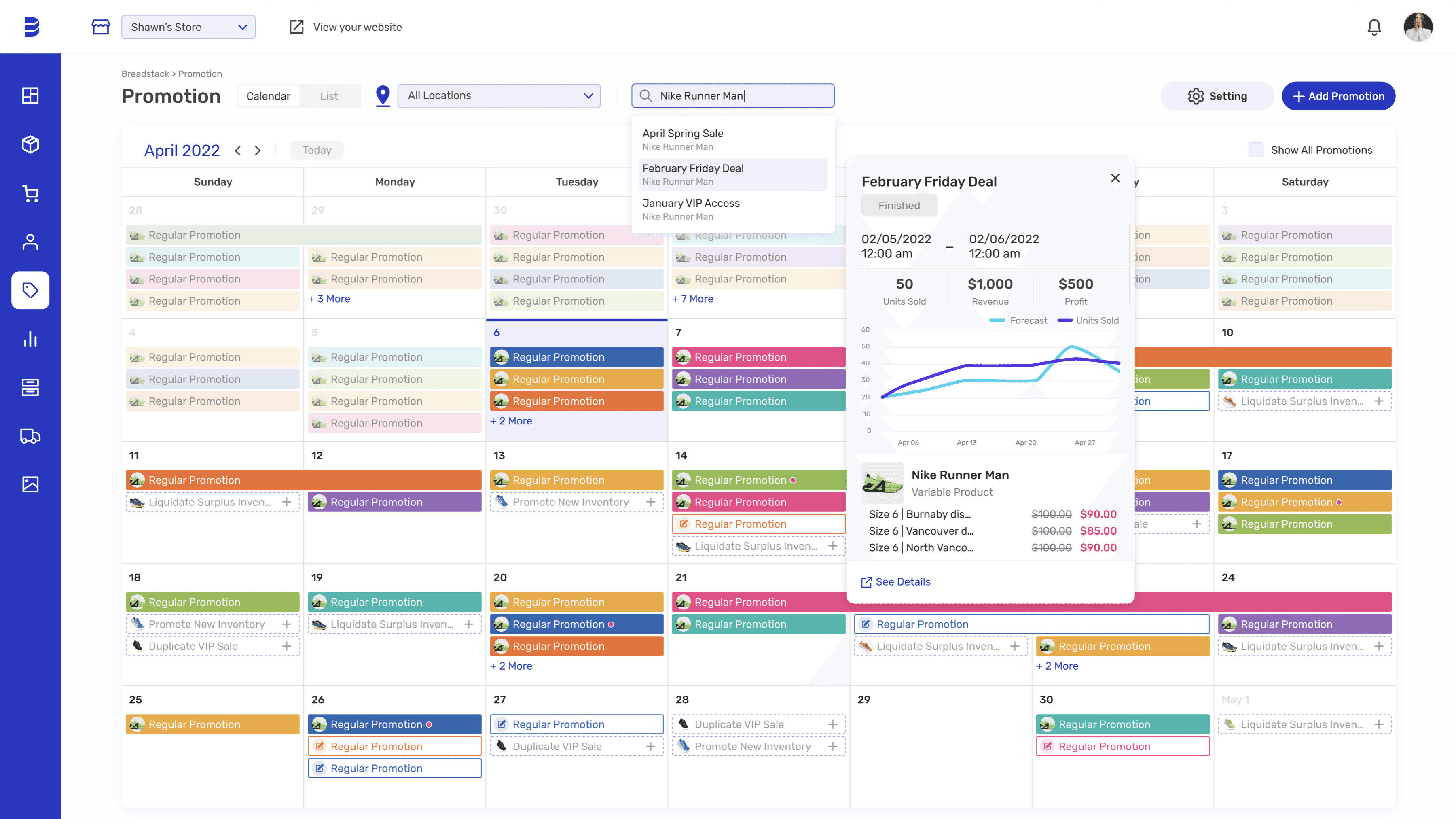Viewport: 1456px width, 819px height.
Task: Click the notifications bell icon
Action: pyautogui.click(x=1373, y=27)
